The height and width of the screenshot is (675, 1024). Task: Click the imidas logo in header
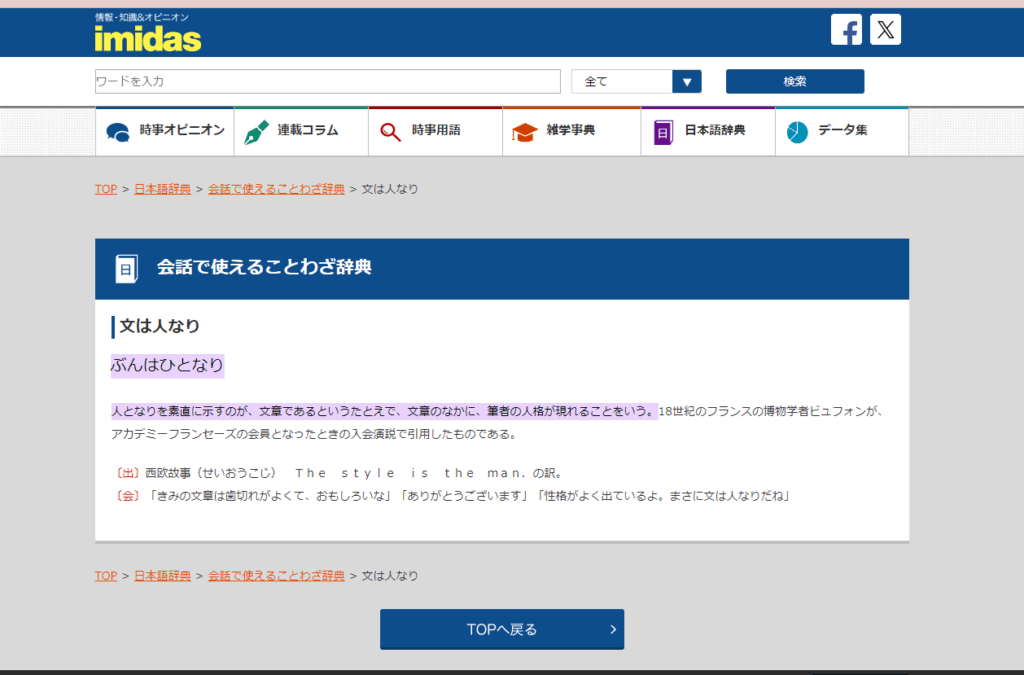[x=148, y=37]
